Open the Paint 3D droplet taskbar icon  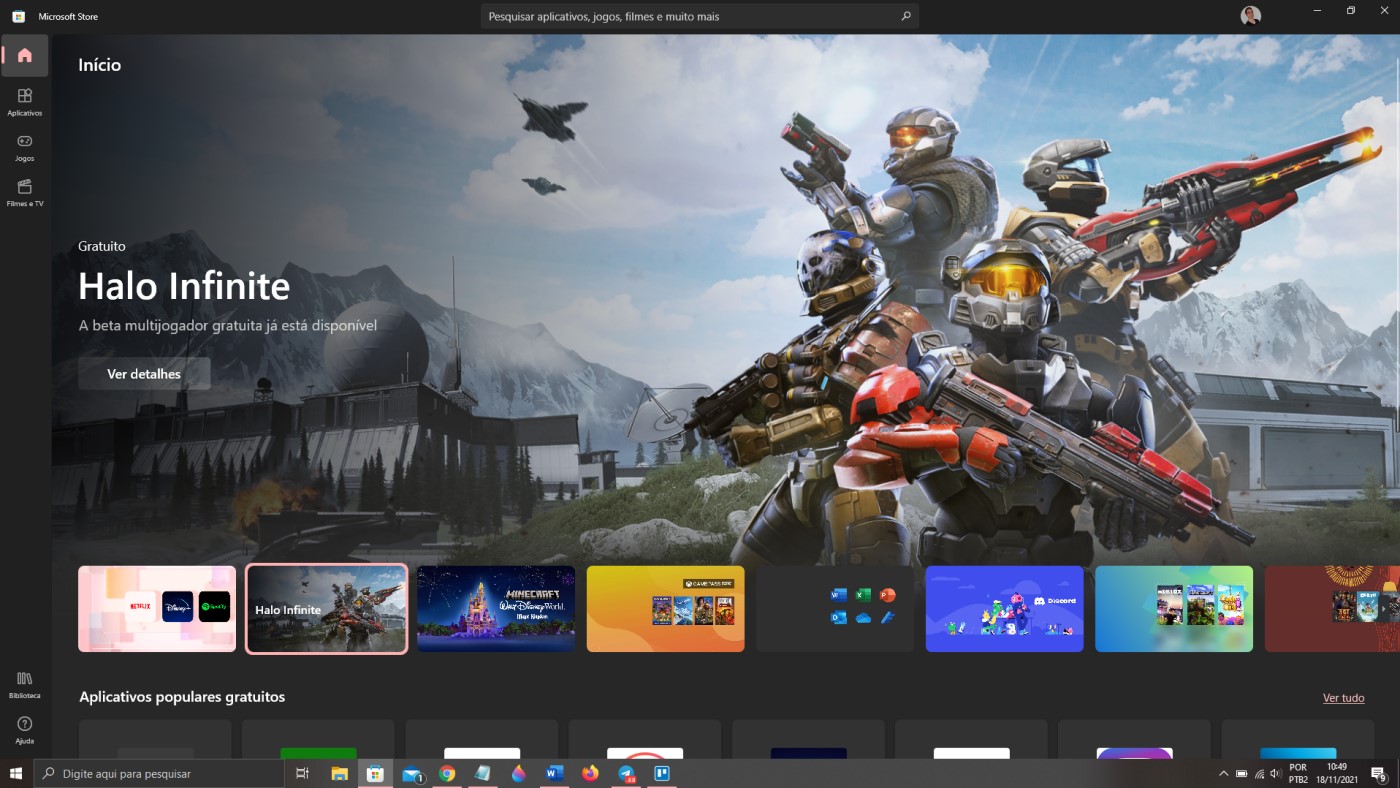[x=518, y=773]
